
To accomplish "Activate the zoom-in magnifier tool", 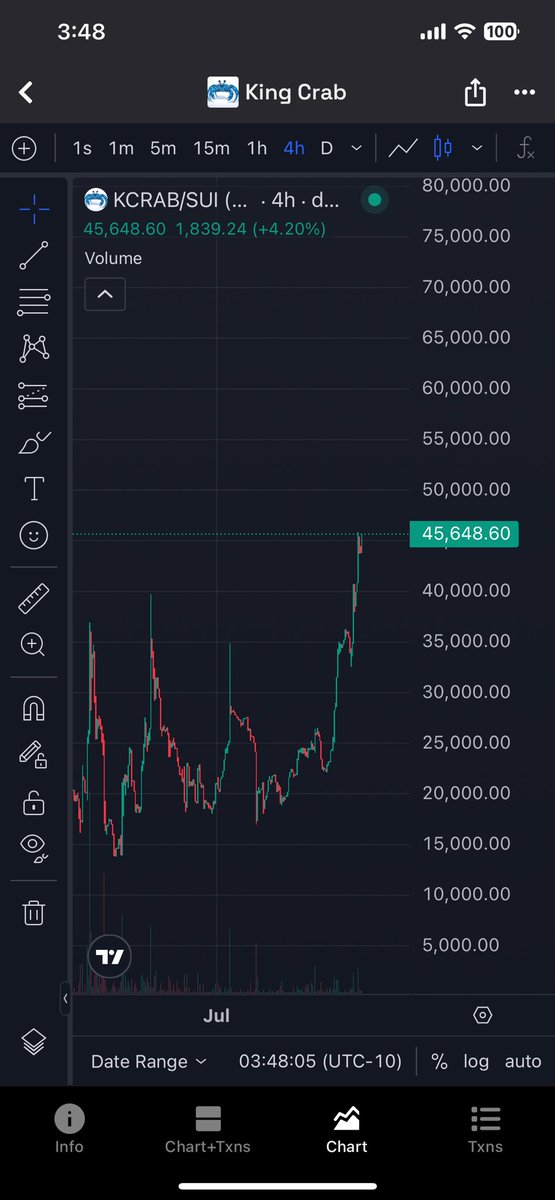I will click(x=34, y=645).
